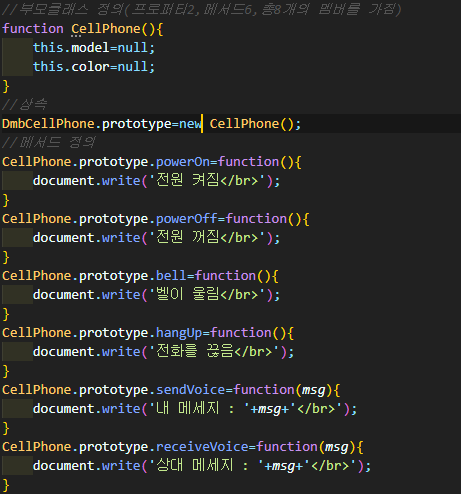Click the 'new' keyword before CellPhone()

pos(190,124)
